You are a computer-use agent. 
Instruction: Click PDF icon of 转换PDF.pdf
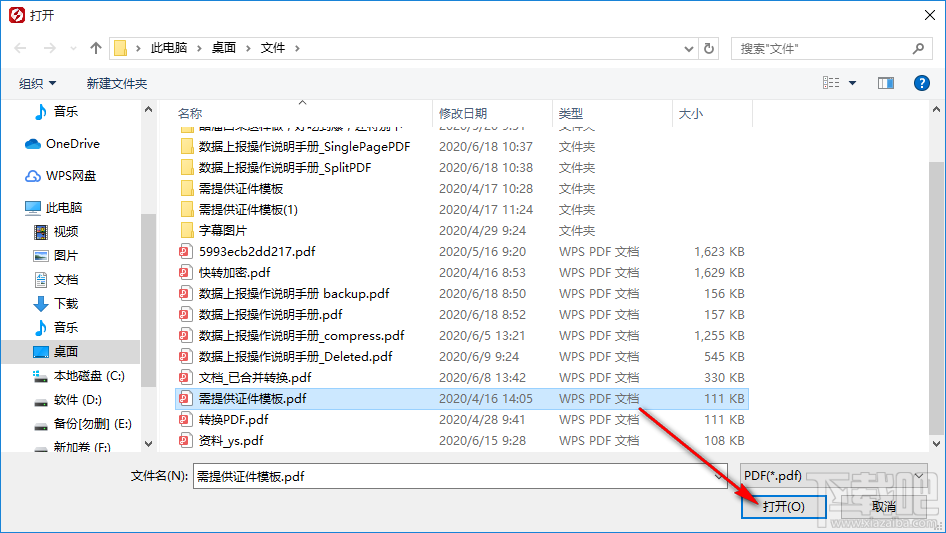(x=186, y=420)
